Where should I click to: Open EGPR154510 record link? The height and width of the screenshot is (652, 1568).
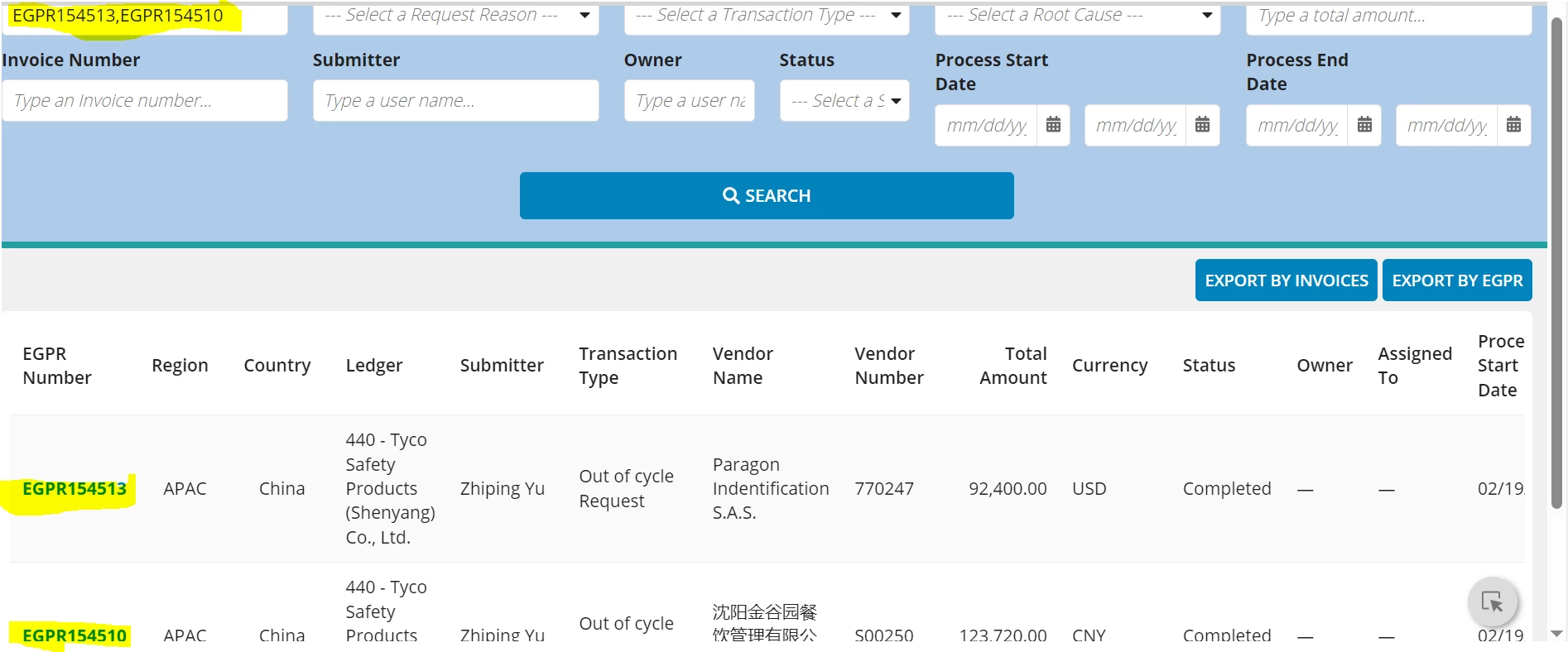(75, 635)
